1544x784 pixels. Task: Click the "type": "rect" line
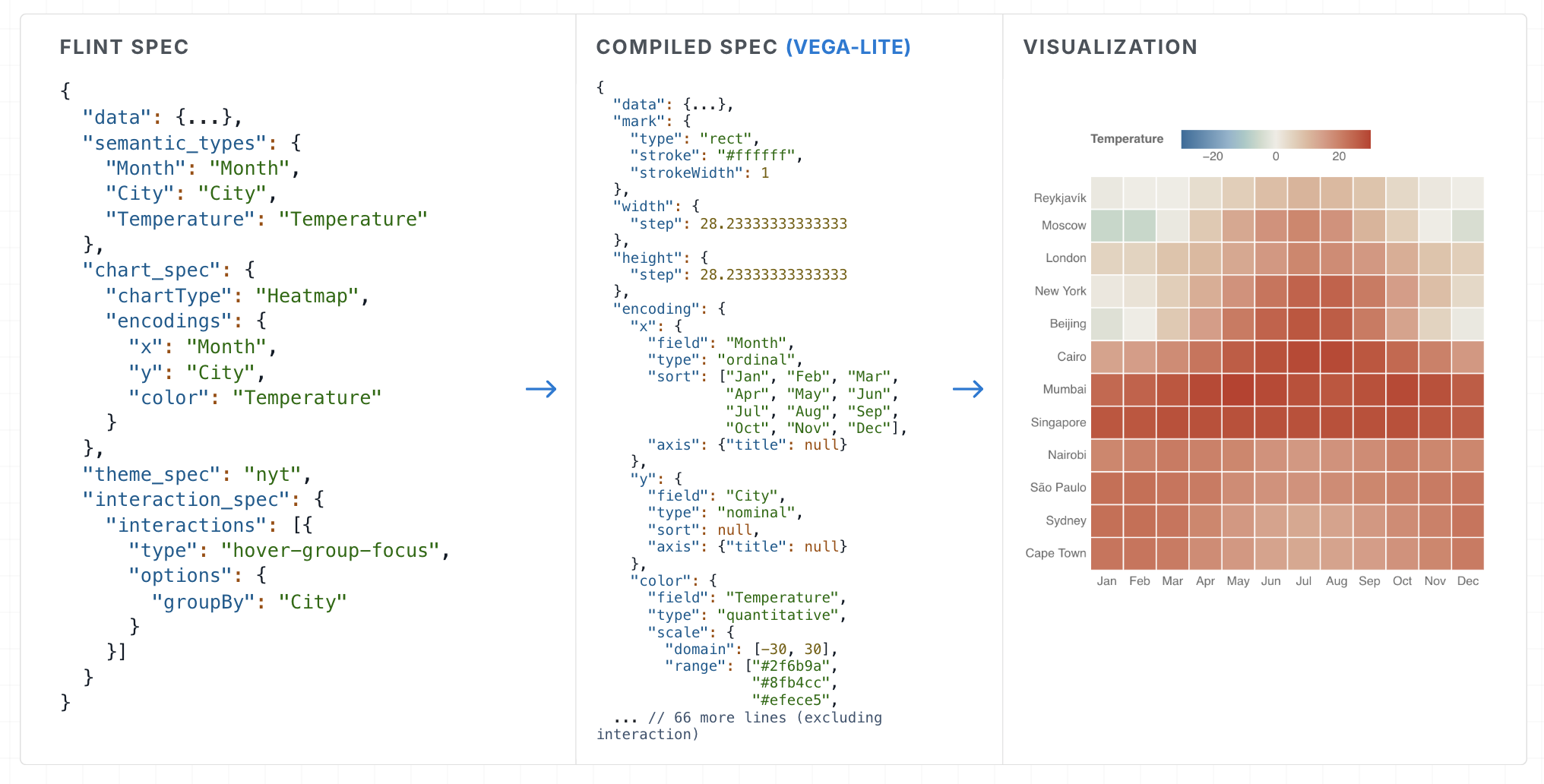(x=695, y=139)
